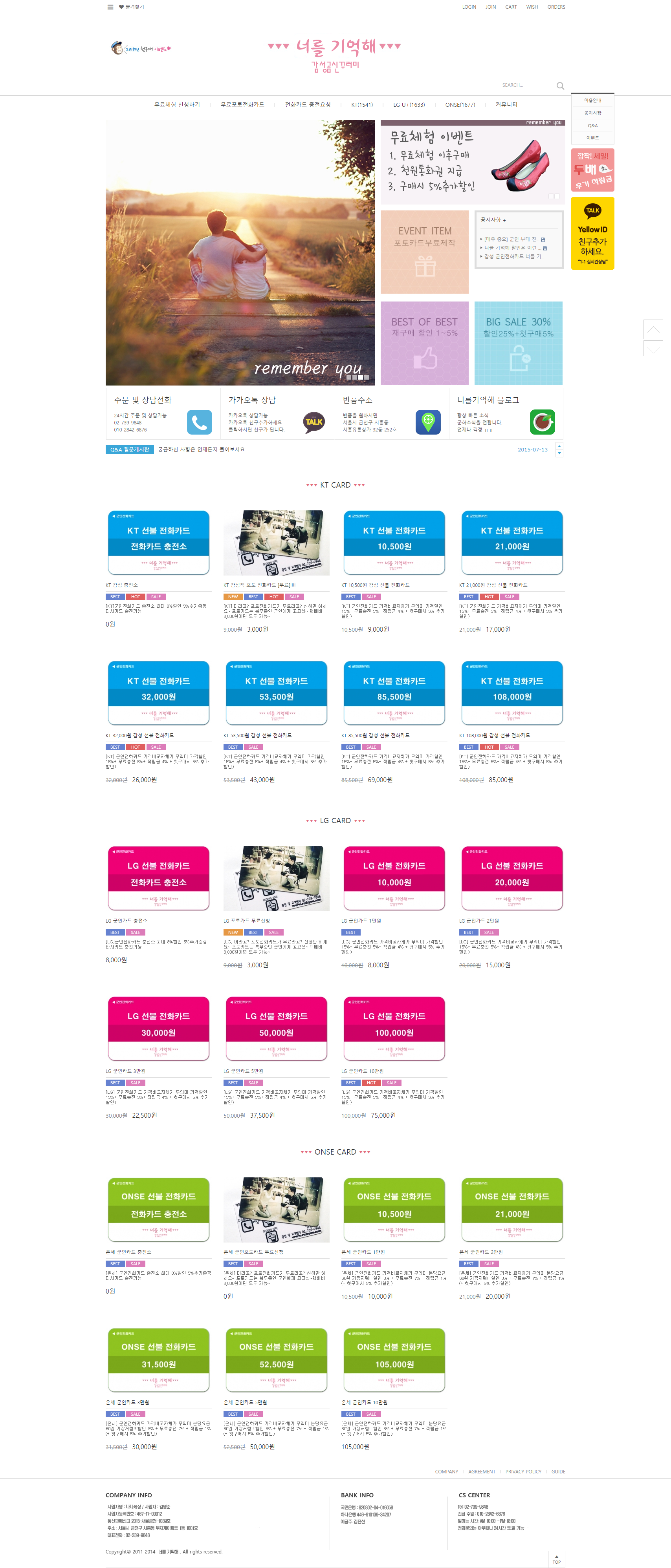The image size is (671, 1568).
Task: Select the last slide indicator on main banner
Action: pos(367,377)
